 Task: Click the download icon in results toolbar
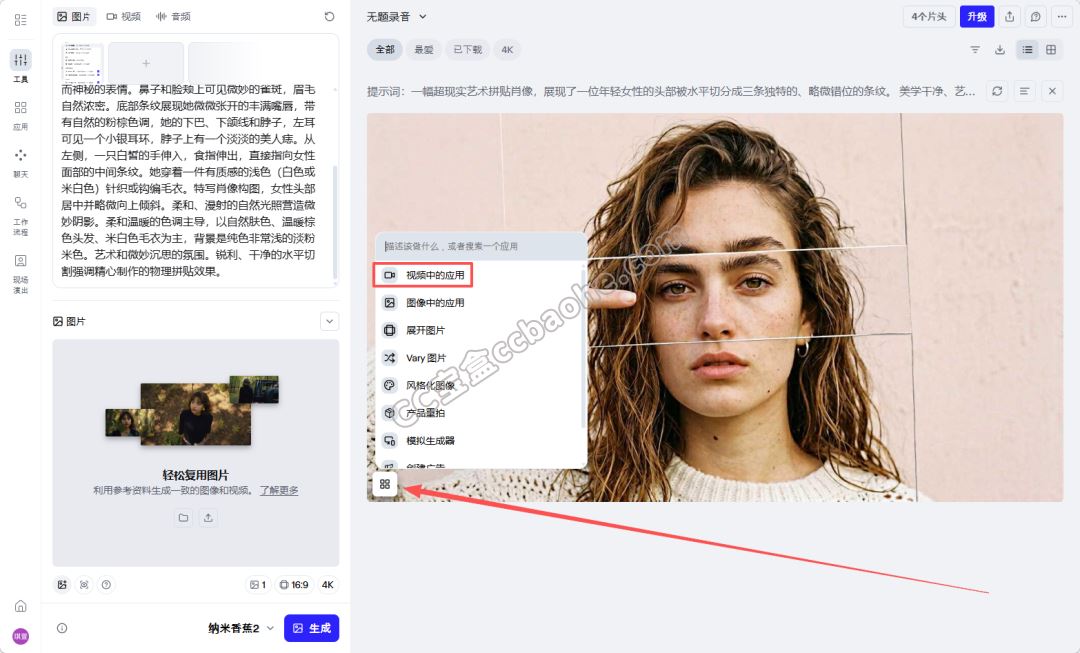[999, 50]
